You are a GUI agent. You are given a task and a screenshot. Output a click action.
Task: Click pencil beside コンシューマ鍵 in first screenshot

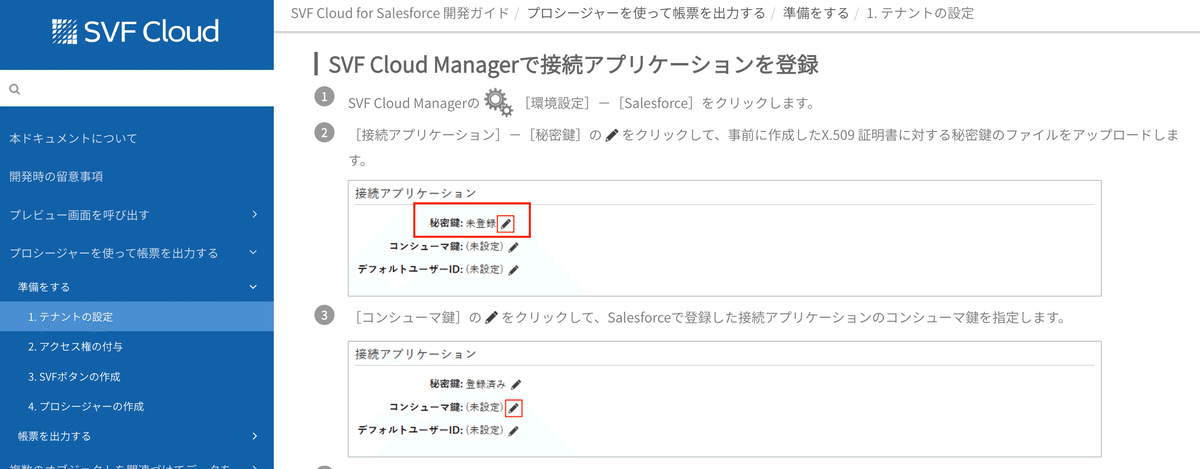pos(514,247)
